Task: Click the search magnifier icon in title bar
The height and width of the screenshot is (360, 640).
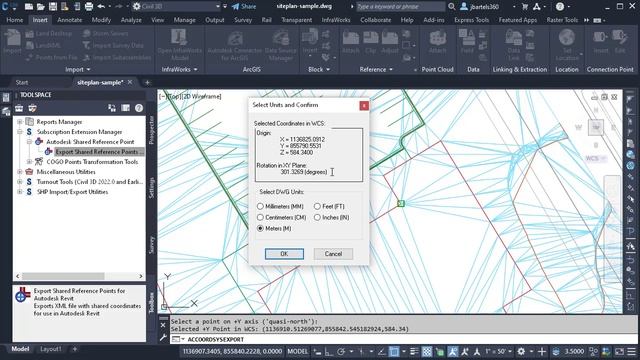Action: [451, 7]
